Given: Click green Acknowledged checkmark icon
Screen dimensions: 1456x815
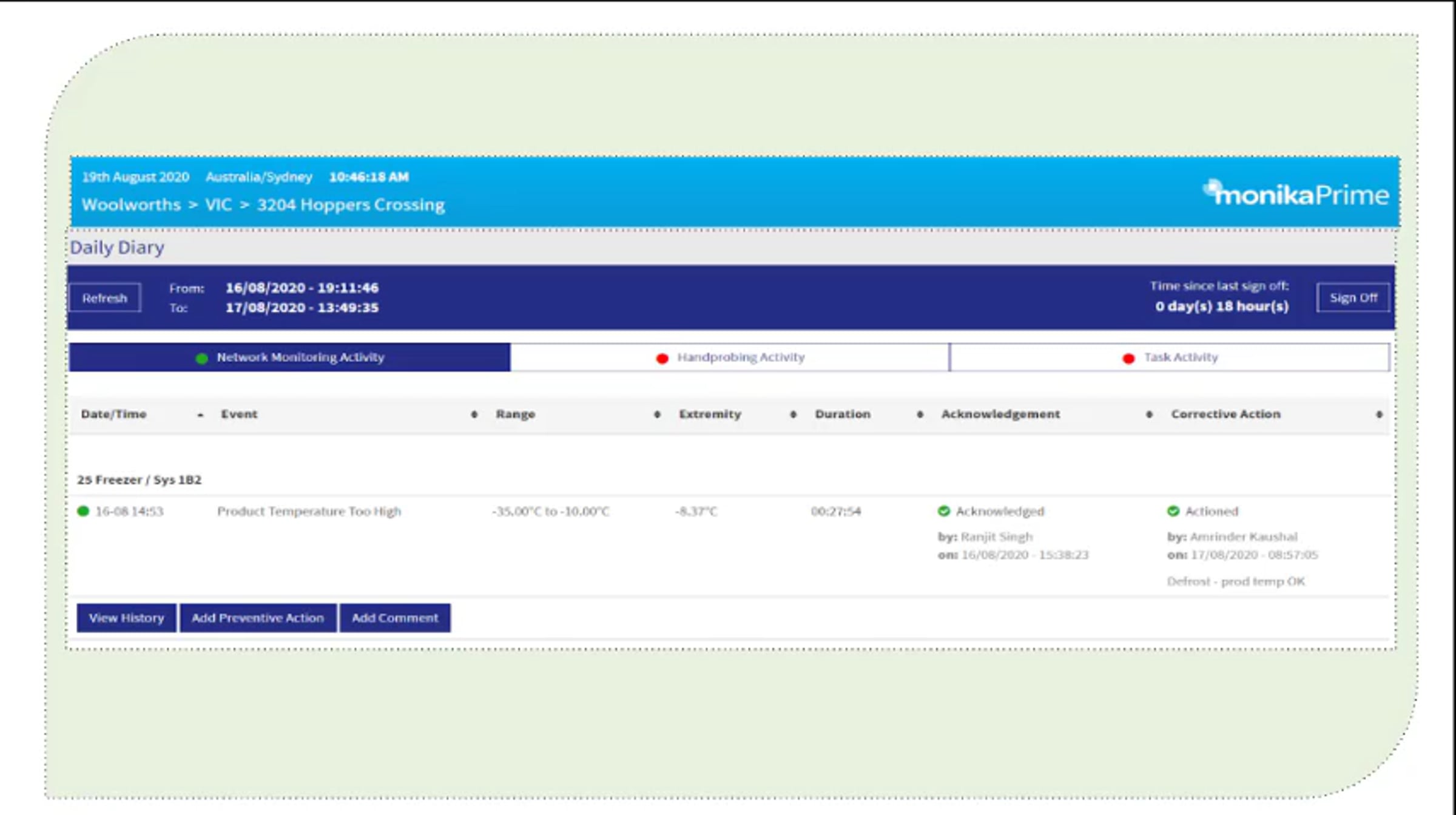Looking at the screenshot, I should tap(943, 511).
